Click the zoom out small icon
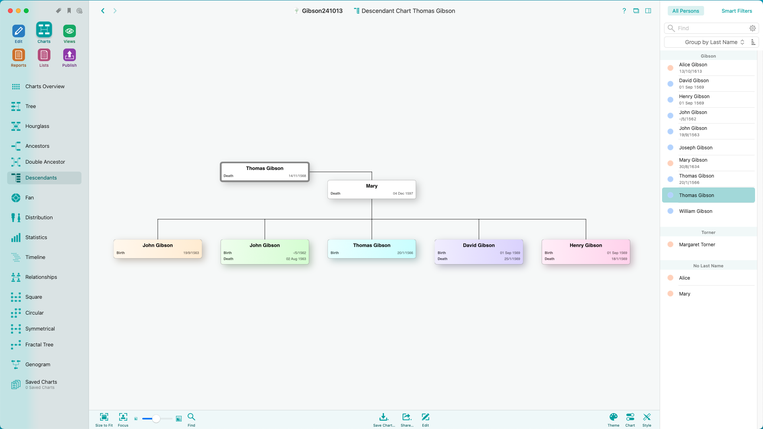This screenshot has width=763, height=429. pos(136,419)
